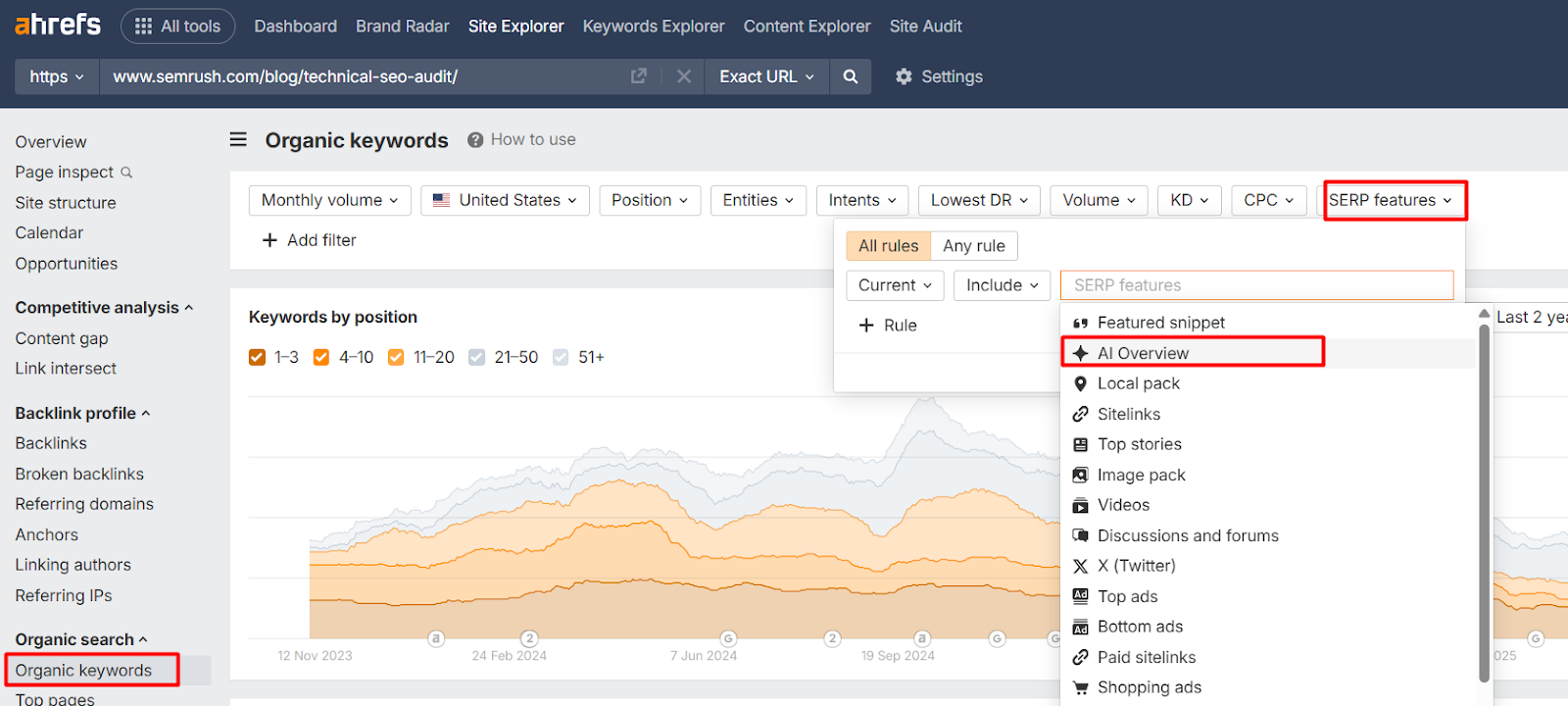Click the event marker above 24 Feb 2024
1568x706 pixels.
tap(530, 638)
